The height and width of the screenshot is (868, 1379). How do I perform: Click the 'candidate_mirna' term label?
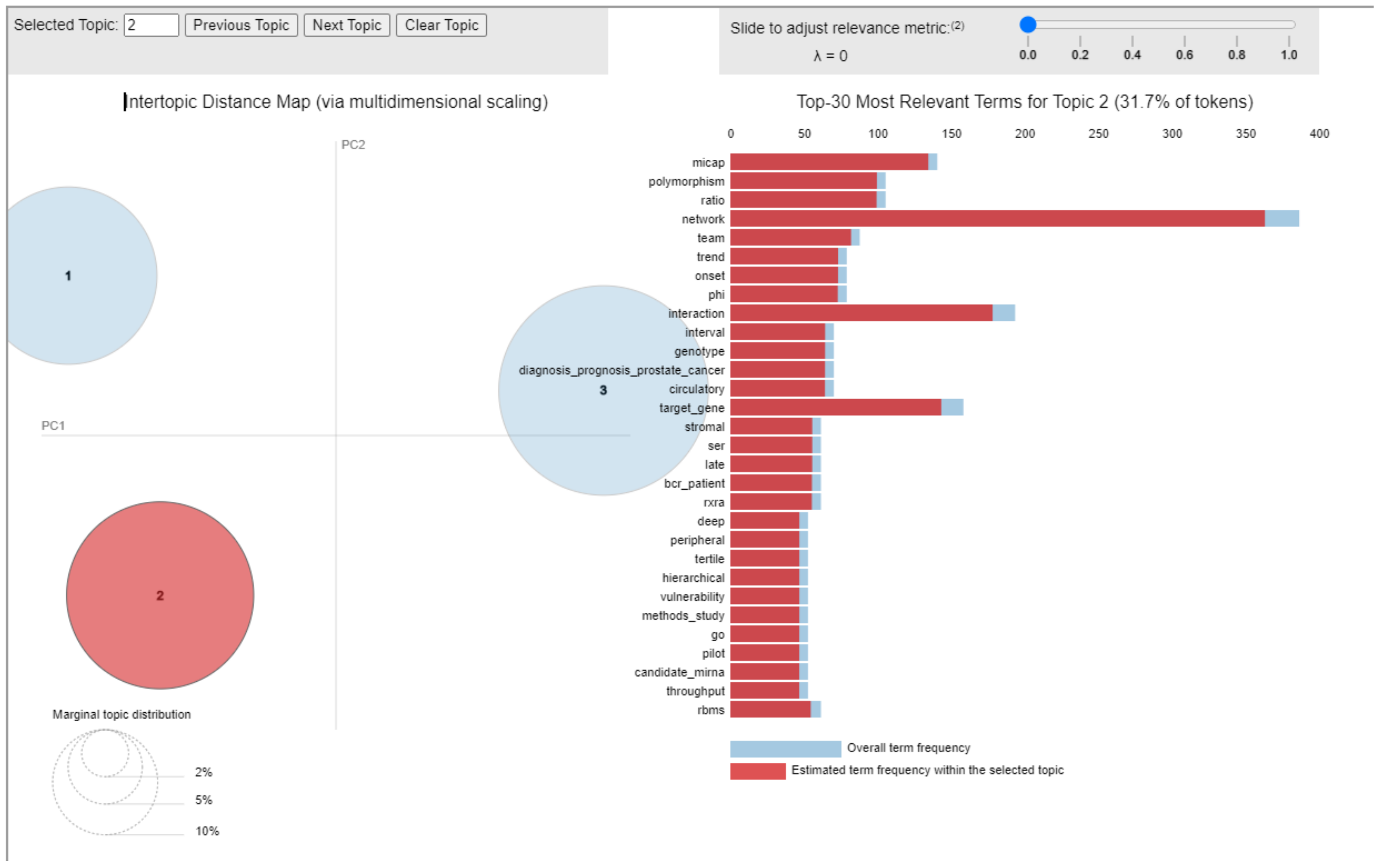pos(679,672)
